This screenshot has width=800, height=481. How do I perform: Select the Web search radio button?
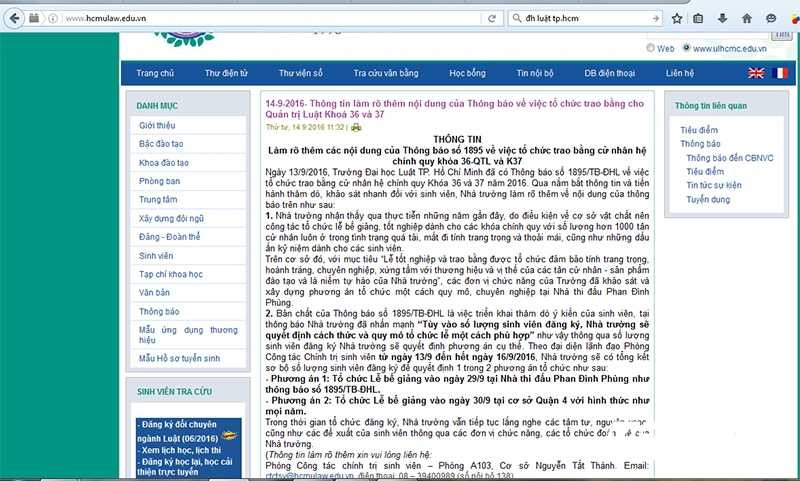coord(650,47)
